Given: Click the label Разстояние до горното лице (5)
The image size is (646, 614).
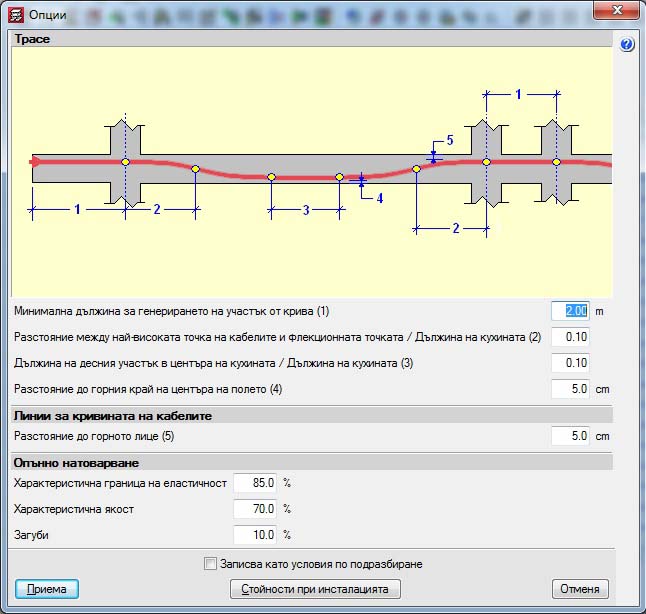Looking at the screenshot, I should (94, 436).
